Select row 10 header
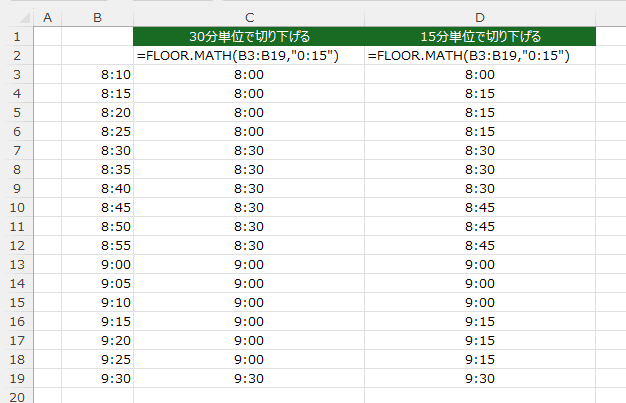 (17, 208)
